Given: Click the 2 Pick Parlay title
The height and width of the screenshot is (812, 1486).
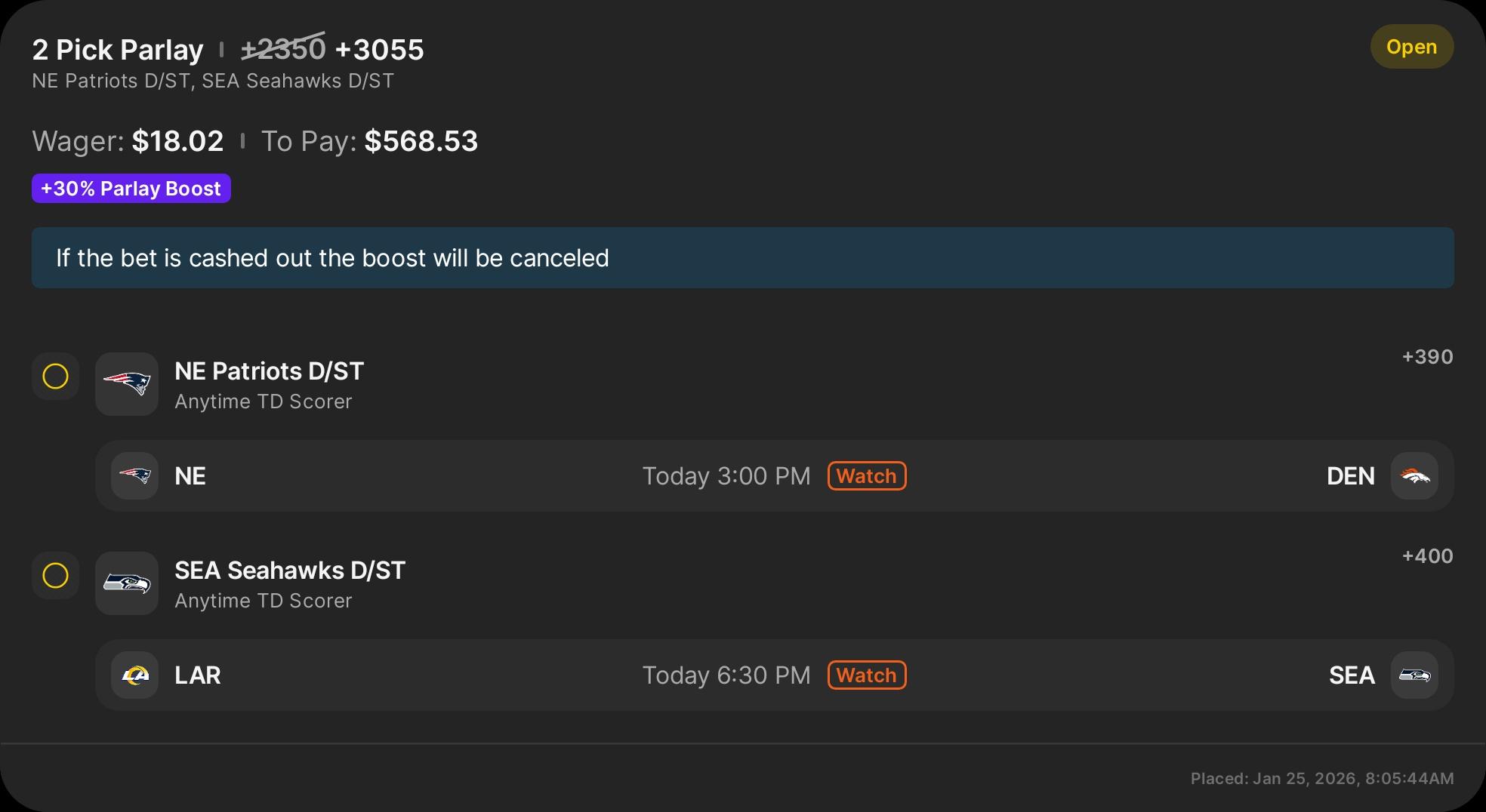Looking at the screenshot, I should tap(118, 50).
